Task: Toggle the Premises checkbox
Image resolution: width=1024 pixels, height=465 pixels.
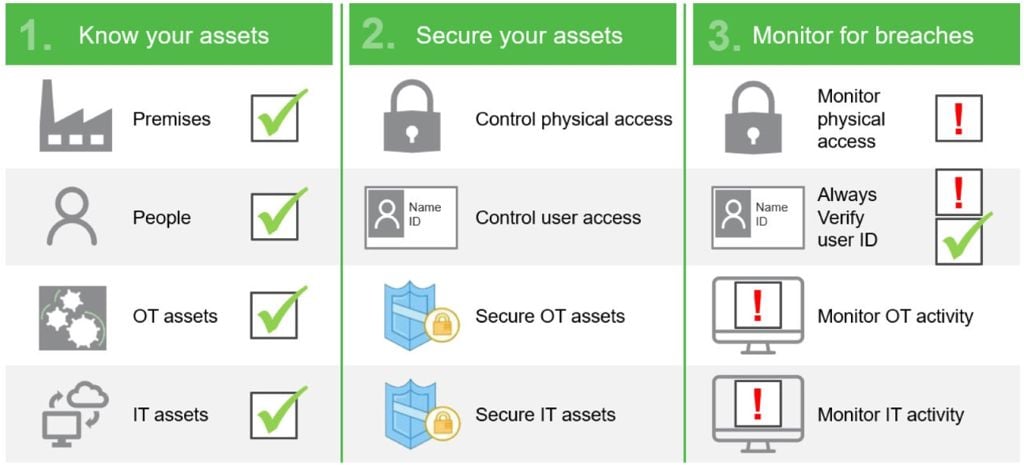Action: coord(275,118)
